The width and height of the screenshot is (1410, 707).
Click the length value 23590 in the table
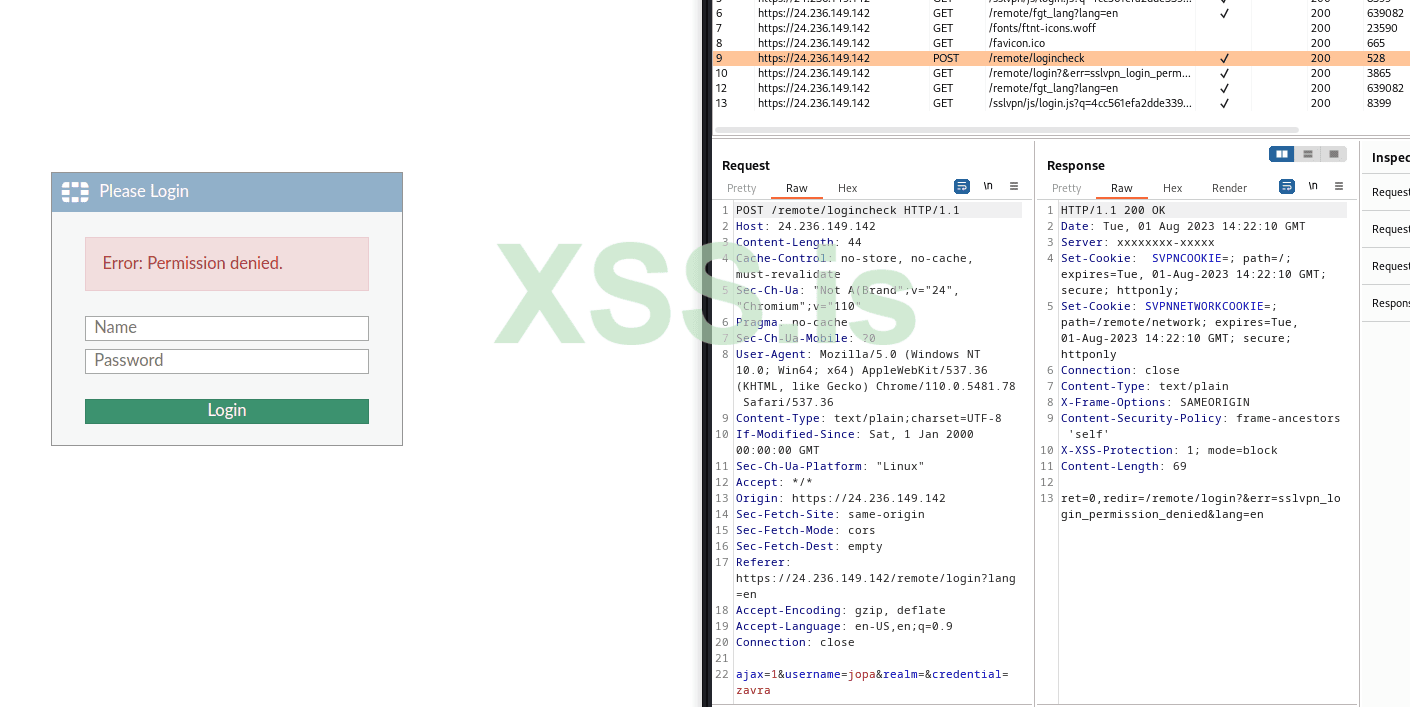coord(1382,28)
